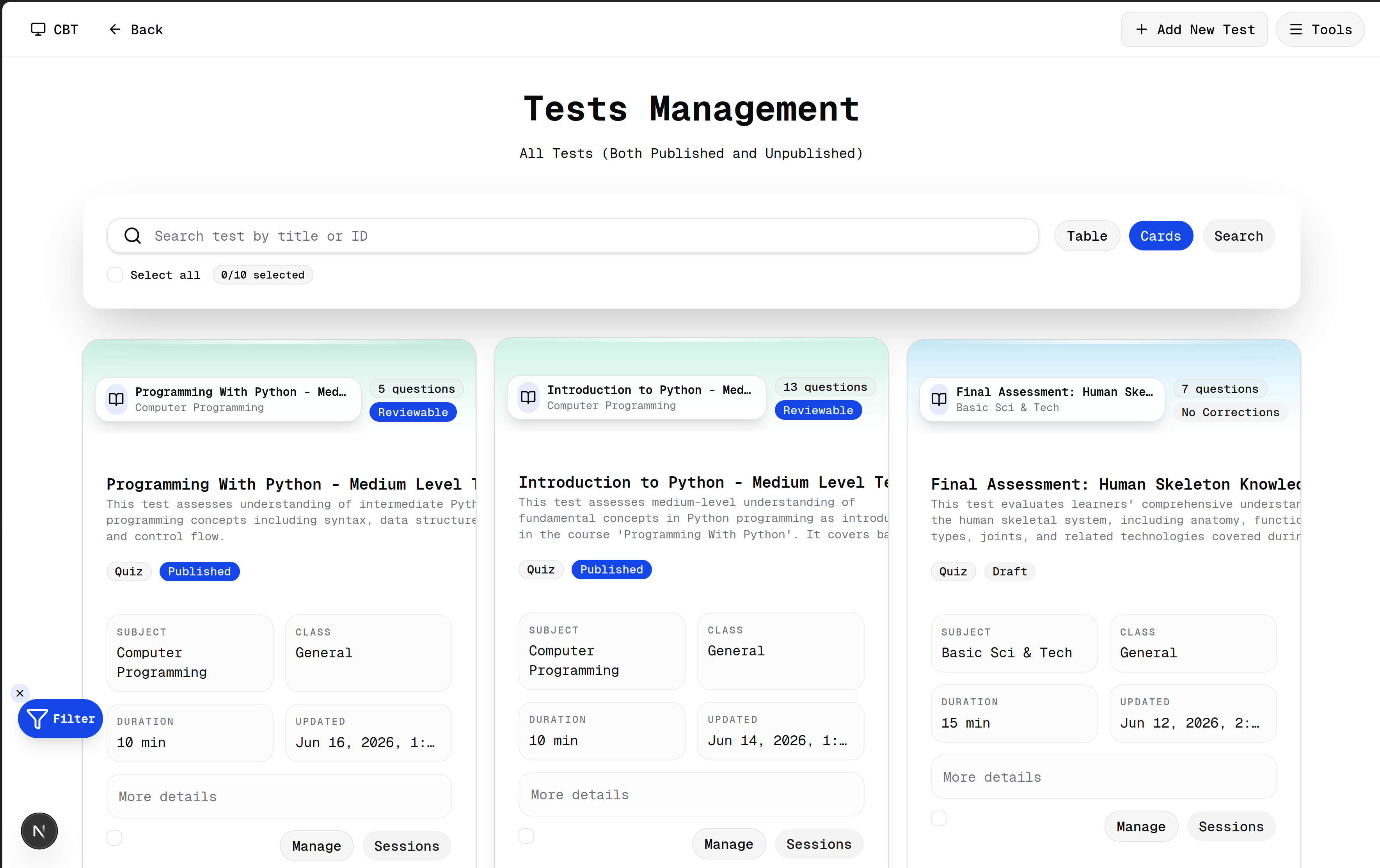Image resolution: width=1380 pixels, height=868 pixels.
Task: Open the Tools hamburger menu icon
Action: click(1296, 29)
